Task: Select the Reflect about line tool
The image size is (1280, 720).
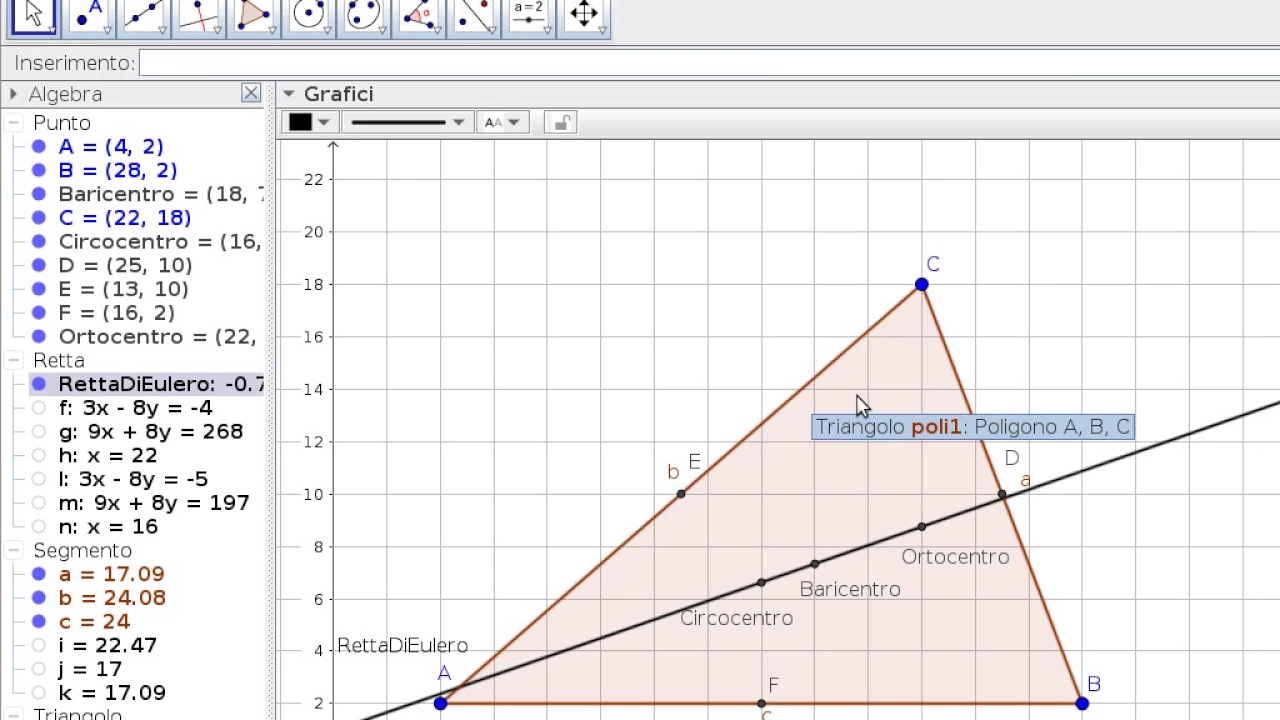Action: click(x=473, y=14)
